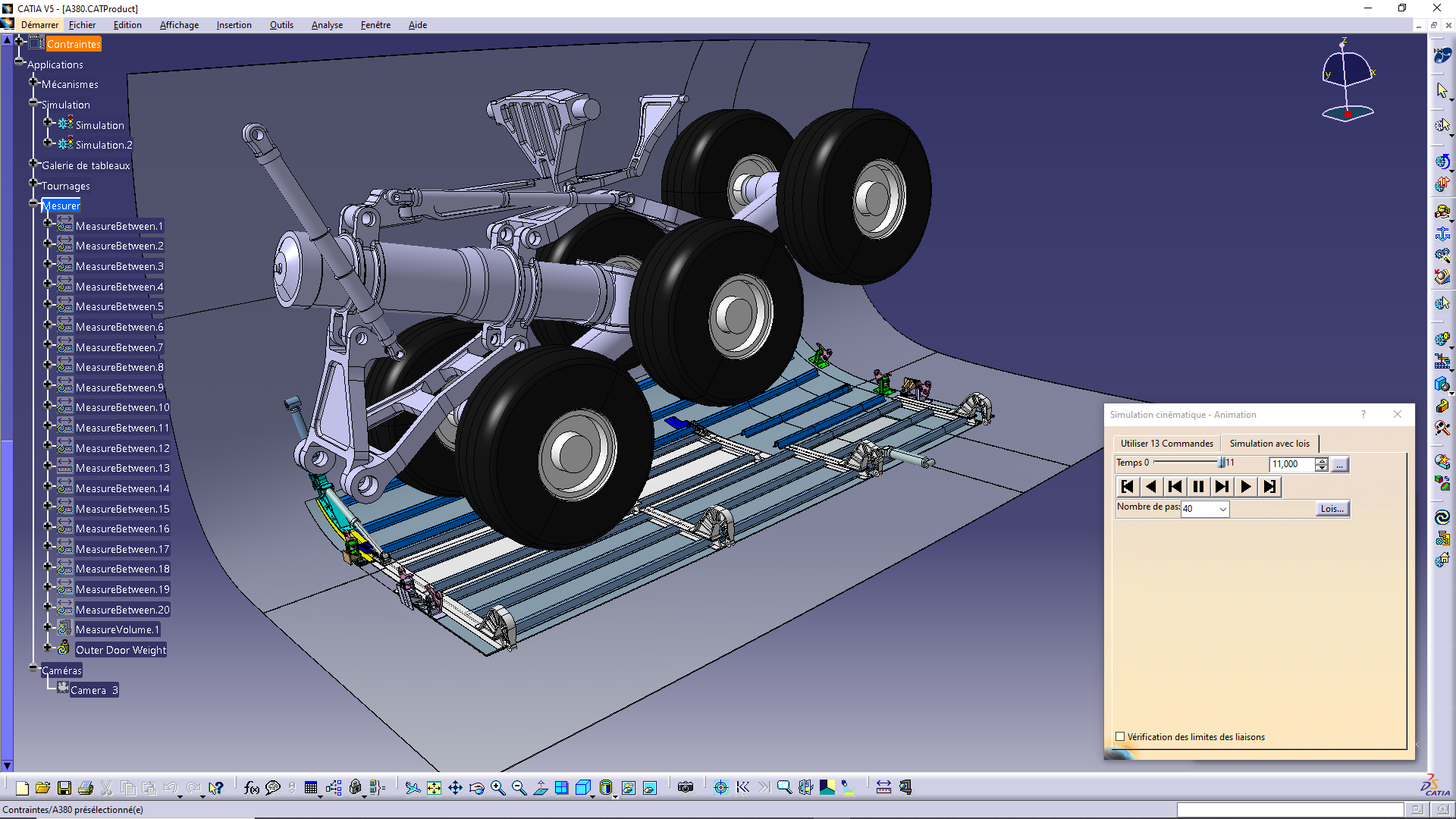1456x819 pixels.
Task: Click the Fit All In view icon
Action: [x=434, y=788]
